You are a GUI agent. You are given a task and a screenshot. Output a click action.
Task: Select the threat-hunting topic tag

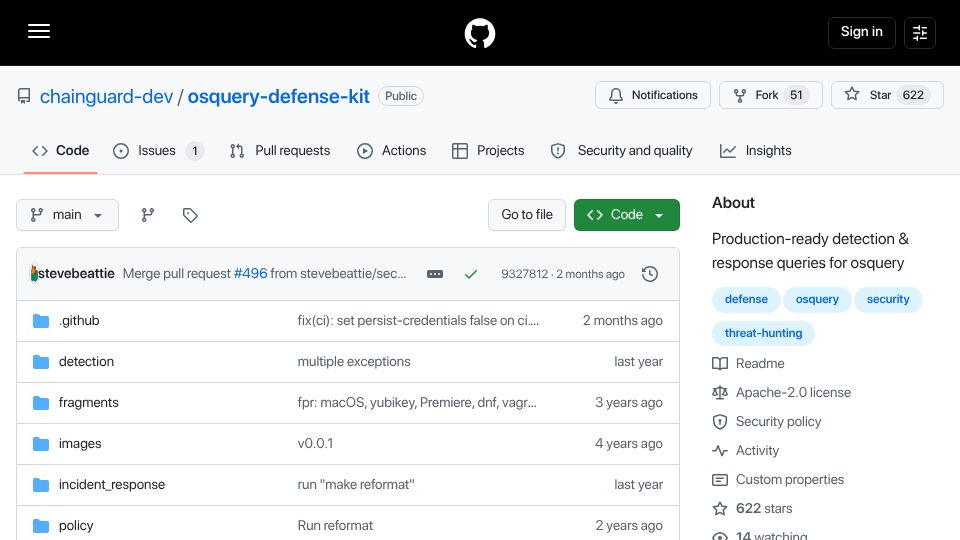pos(763,333)
